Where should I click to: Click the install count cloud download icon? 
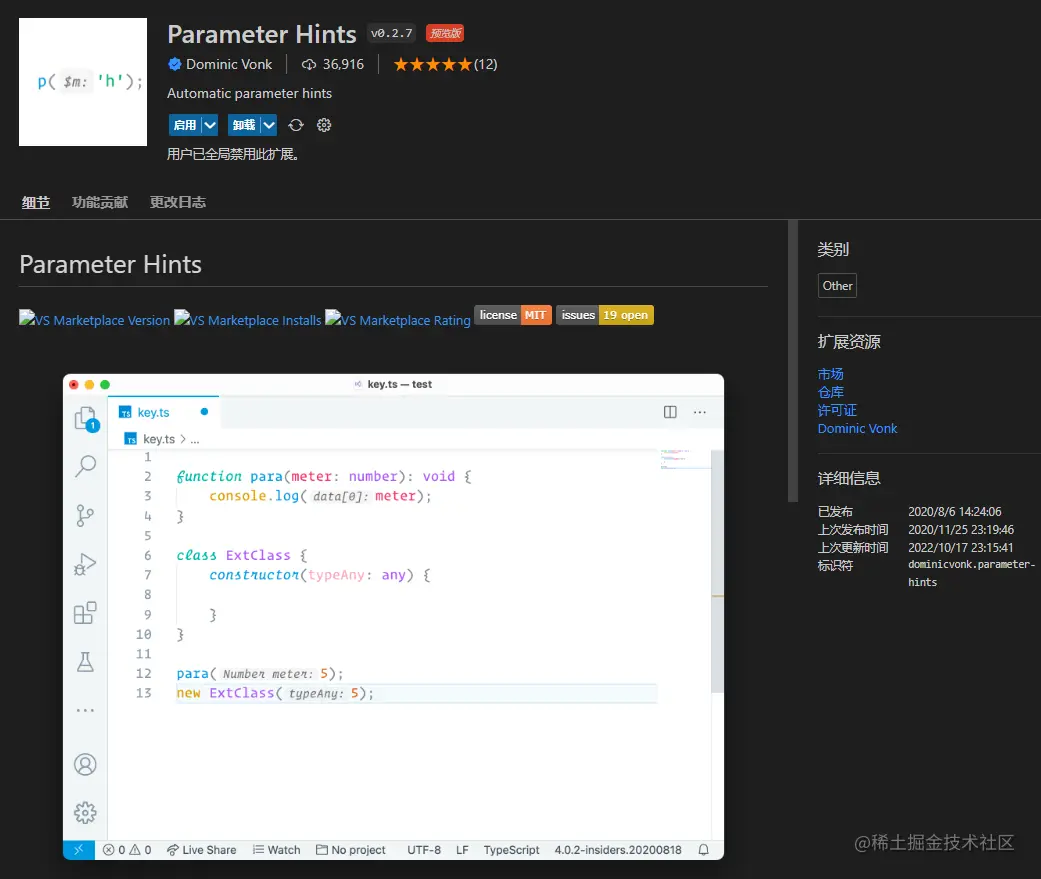309,64
